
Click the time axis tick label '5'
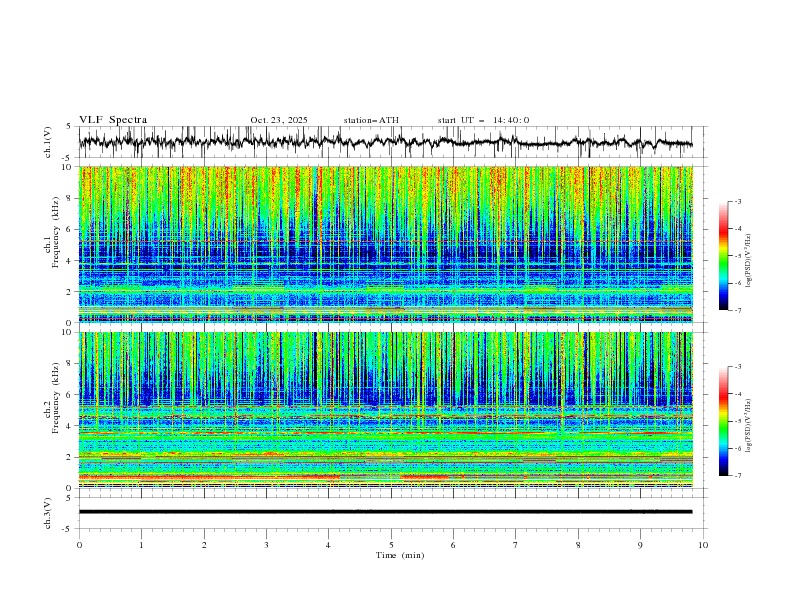pyautogui.click(x=391, y=545)
